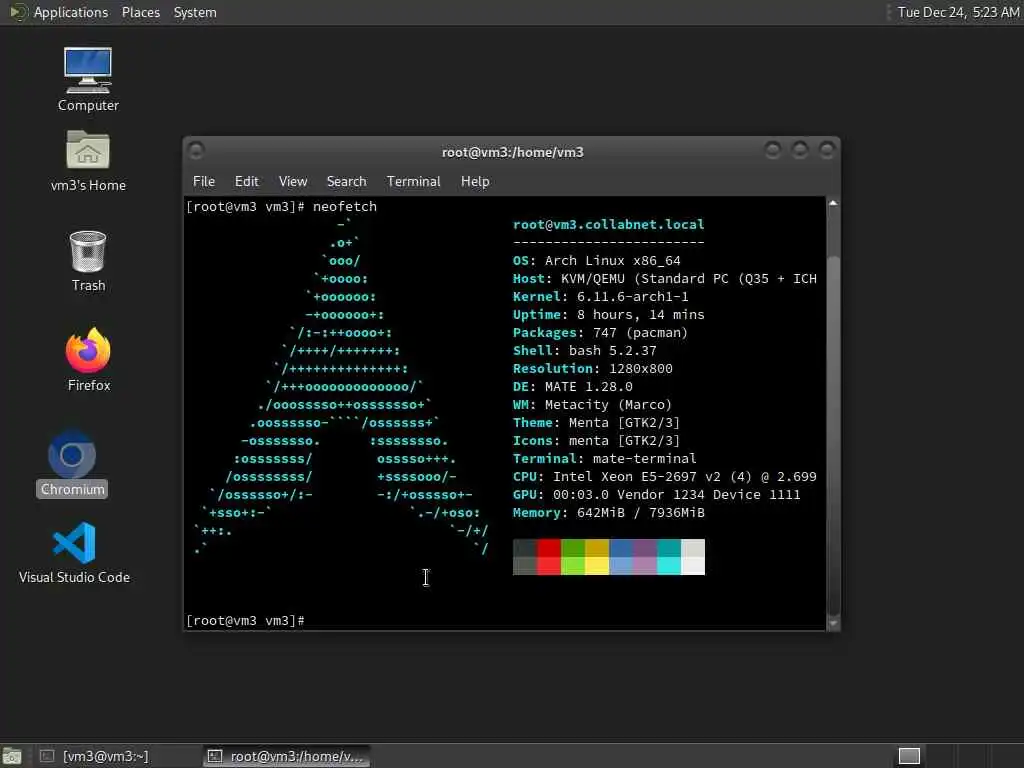This screenshot has width=1024, height=768.
Task: Click the OS: Arch Linux x86_64 line
Action: click(x=597, y=261)
